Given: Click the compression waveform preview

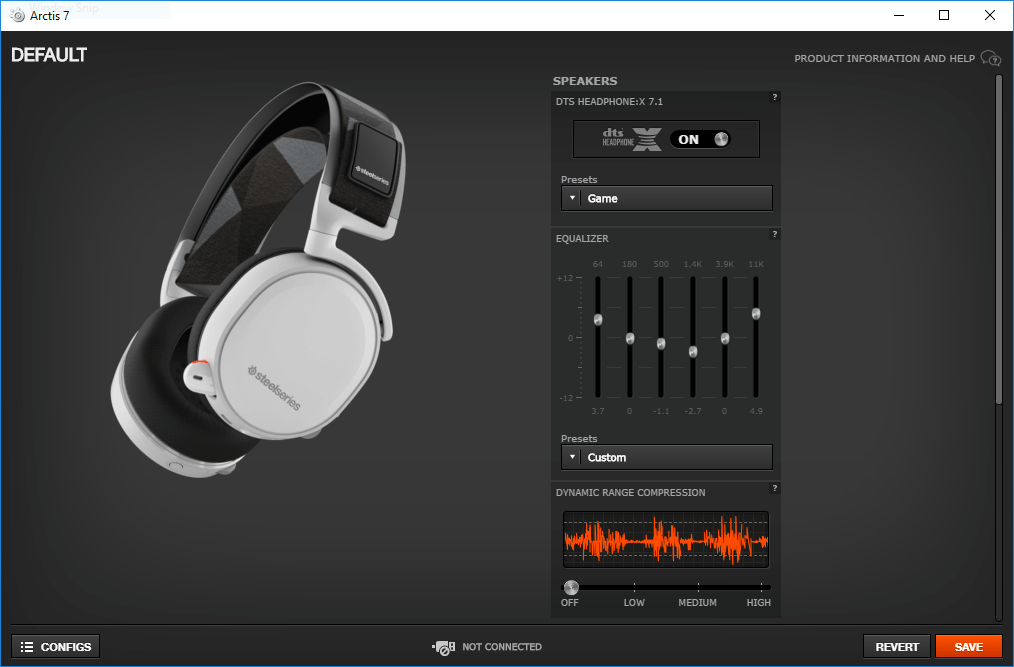Looking at the screenshot, I should tap(666, 540).
